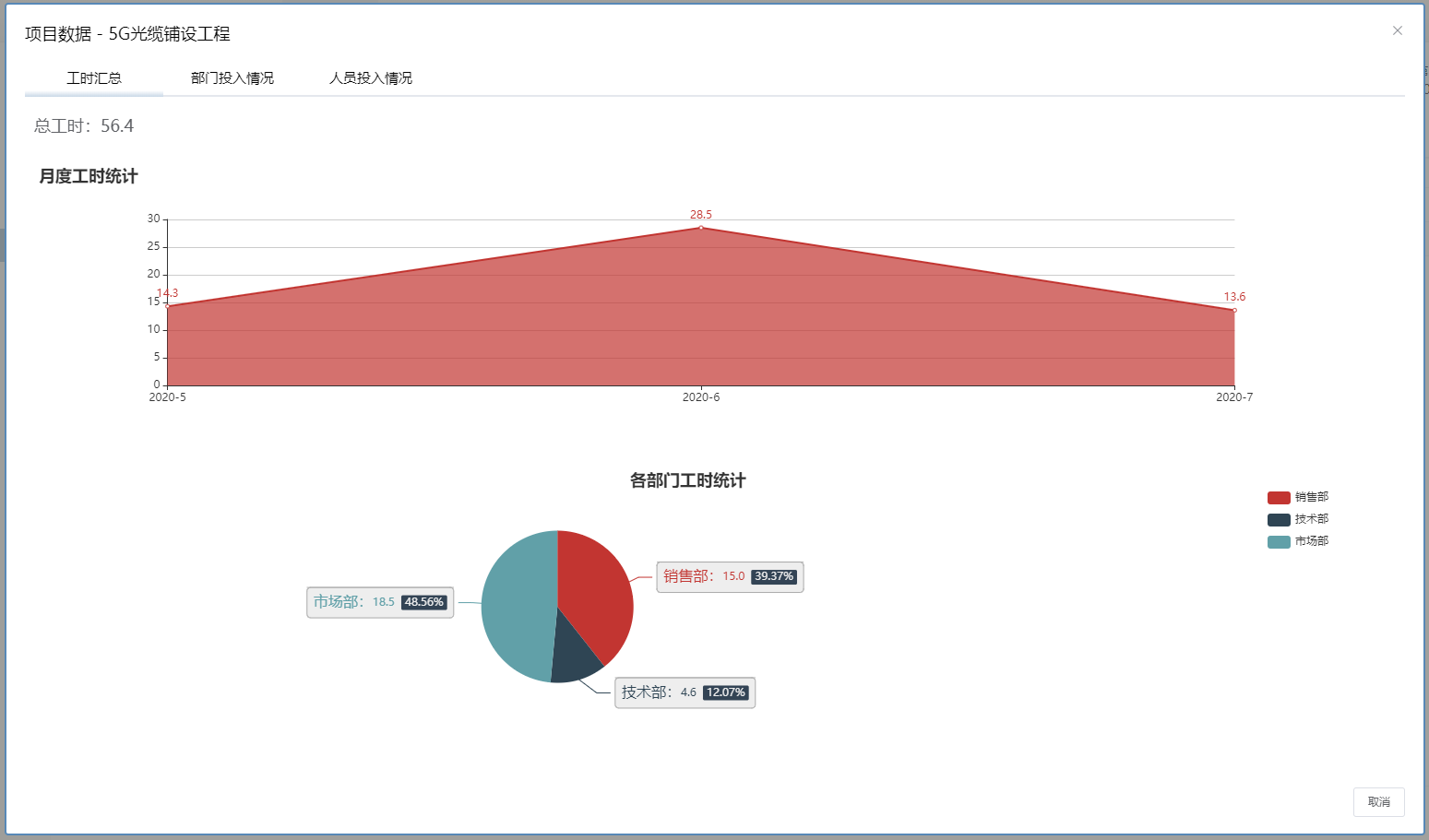Image resolution: width=1429 pixels, height=840 pixels.
Task: Click the 28.5 peak data point
Action: (701, 228)
